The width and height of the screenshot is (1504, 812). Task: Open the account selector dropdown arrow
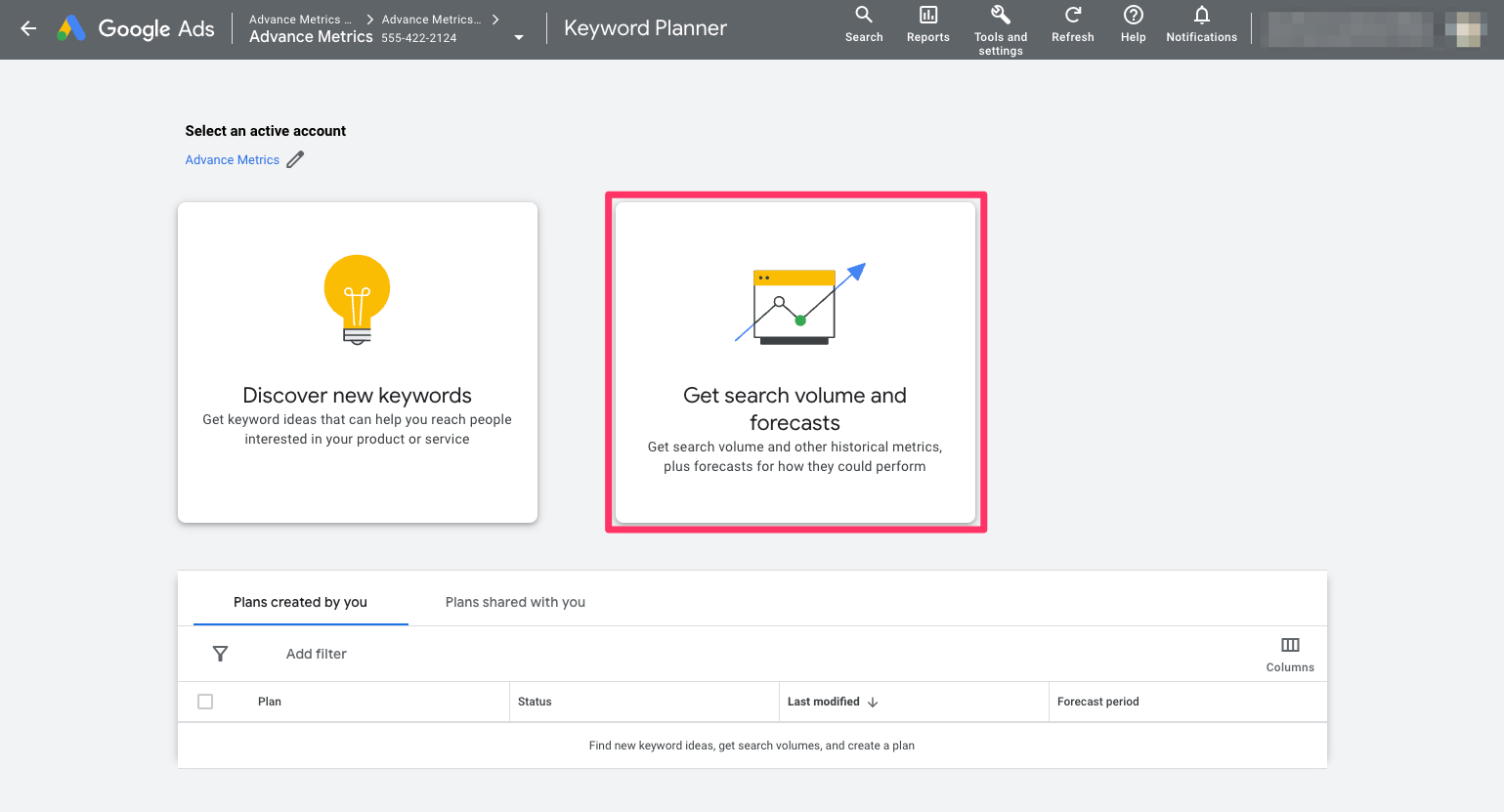click(518, 37)
